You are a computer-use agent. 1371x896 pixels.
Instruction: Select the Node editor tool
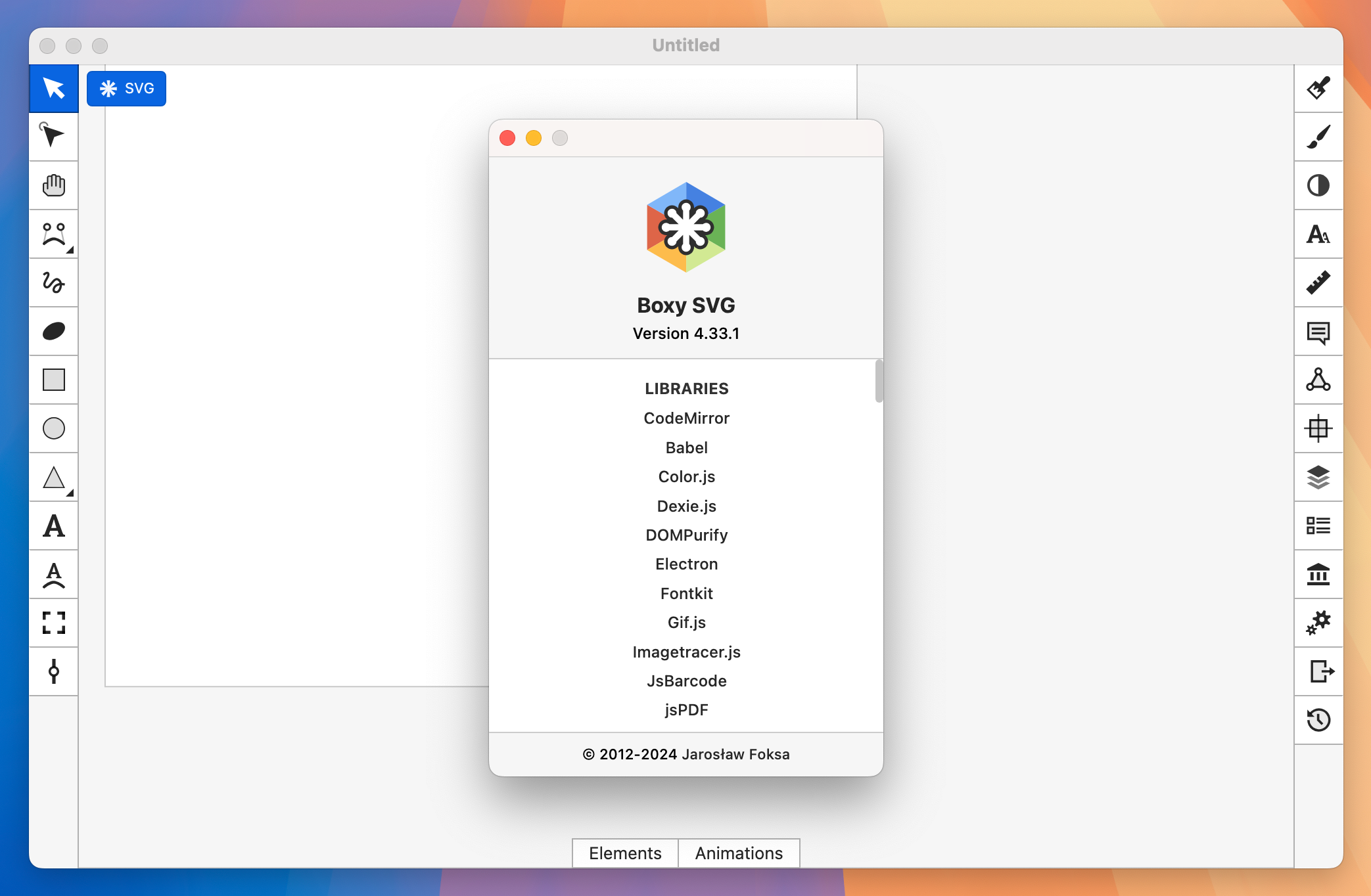tap(55, 136)
